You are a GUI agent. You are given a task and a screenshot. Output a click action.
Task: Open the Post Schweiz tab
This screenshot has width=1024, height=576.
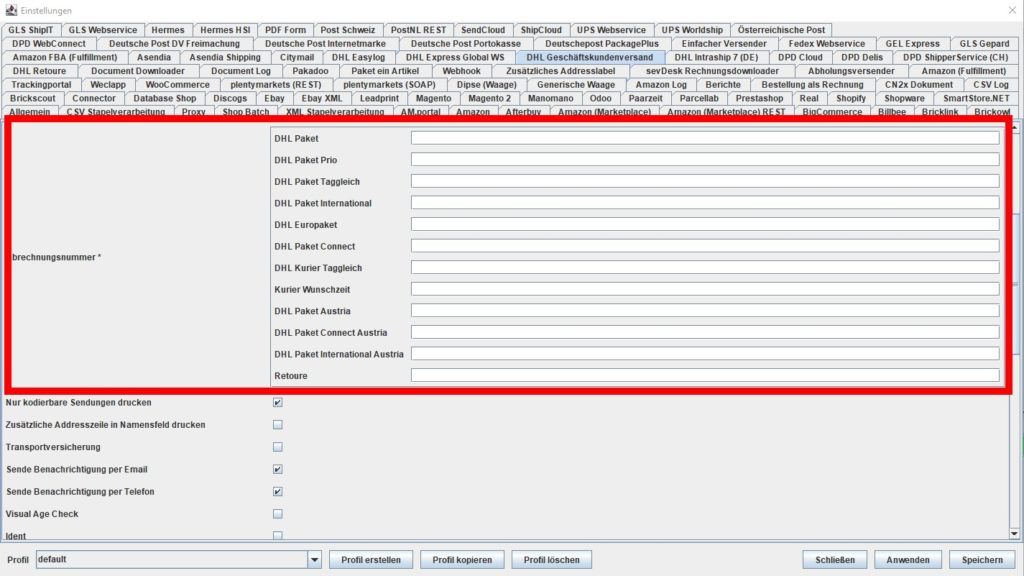tap(347, 30)
